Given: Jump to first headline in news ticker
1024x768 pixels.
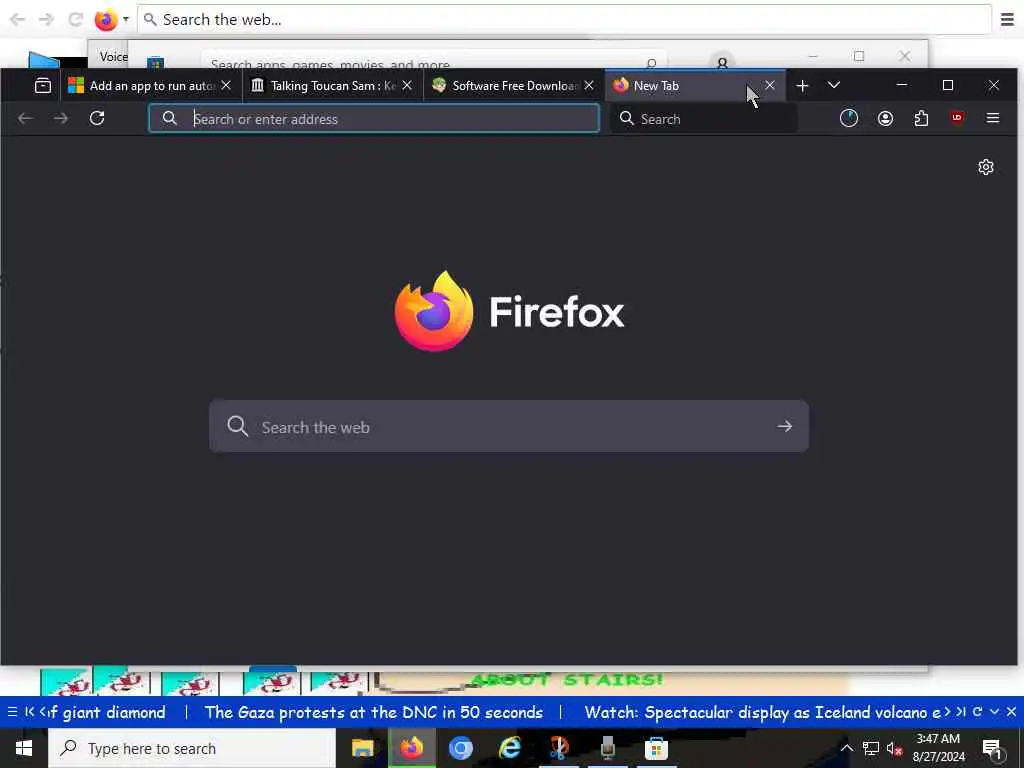Looking at the screenshot, I should pyautogui.click(x=29, y=712).
